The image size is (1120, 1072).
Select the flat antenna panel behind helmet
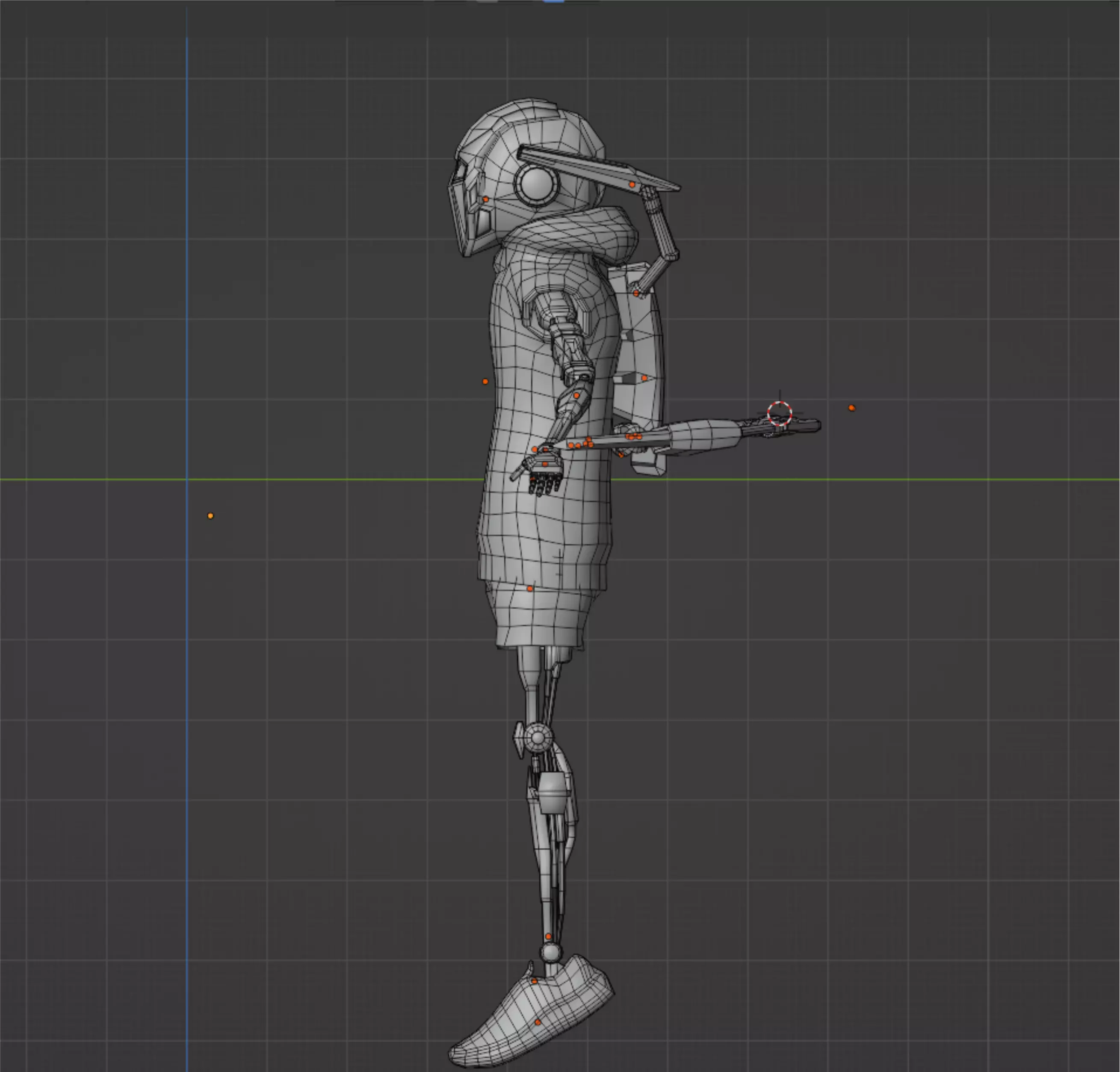point(599,168)
